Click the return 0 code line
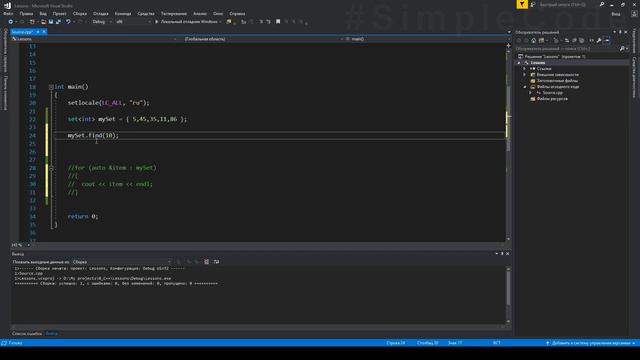This screenshot has height=360, width=640. [83, 217]
